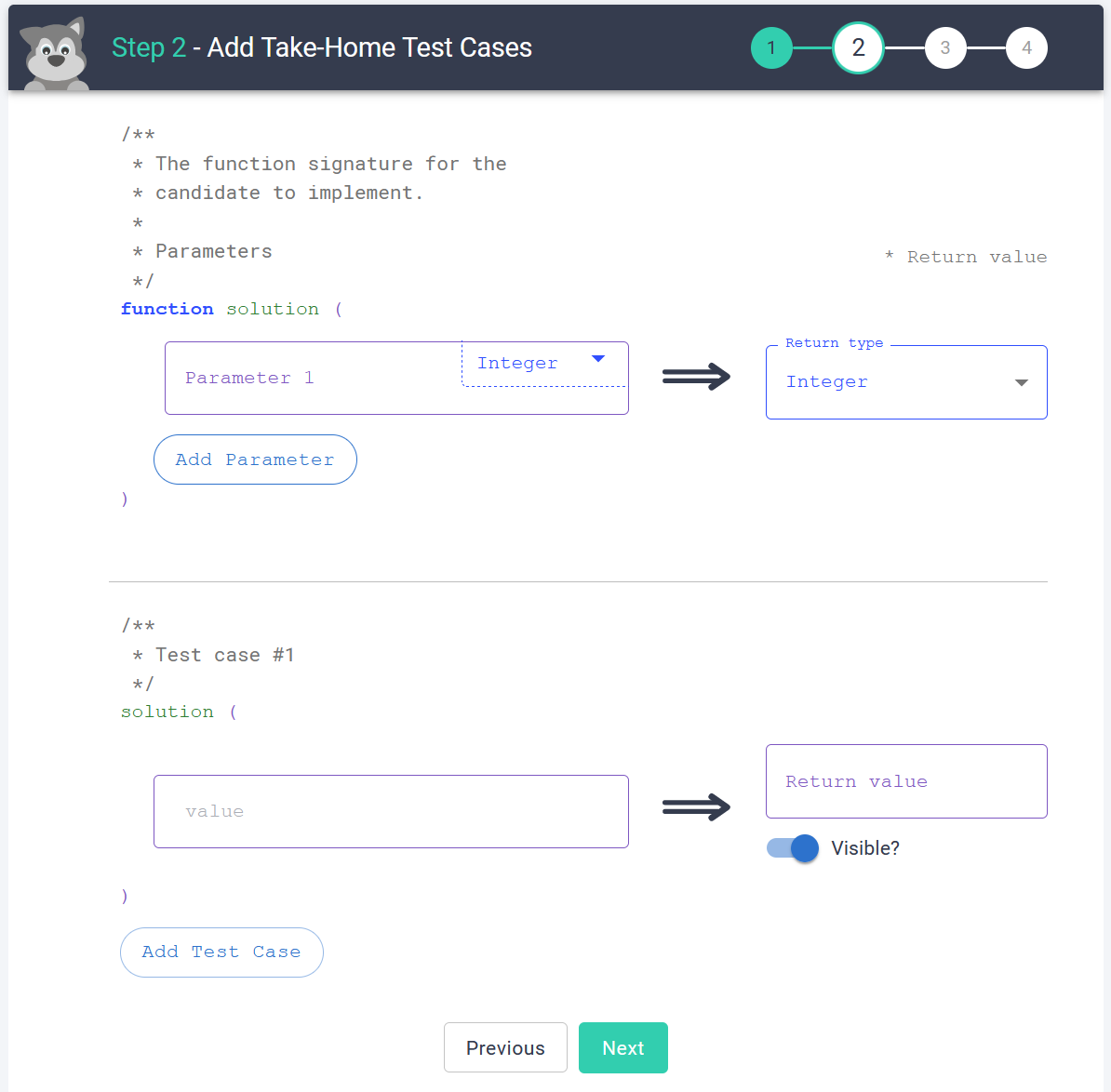The image size is (1111, 1092).
Task: Click the husky dog mascot logo
Action: [56, 54]
